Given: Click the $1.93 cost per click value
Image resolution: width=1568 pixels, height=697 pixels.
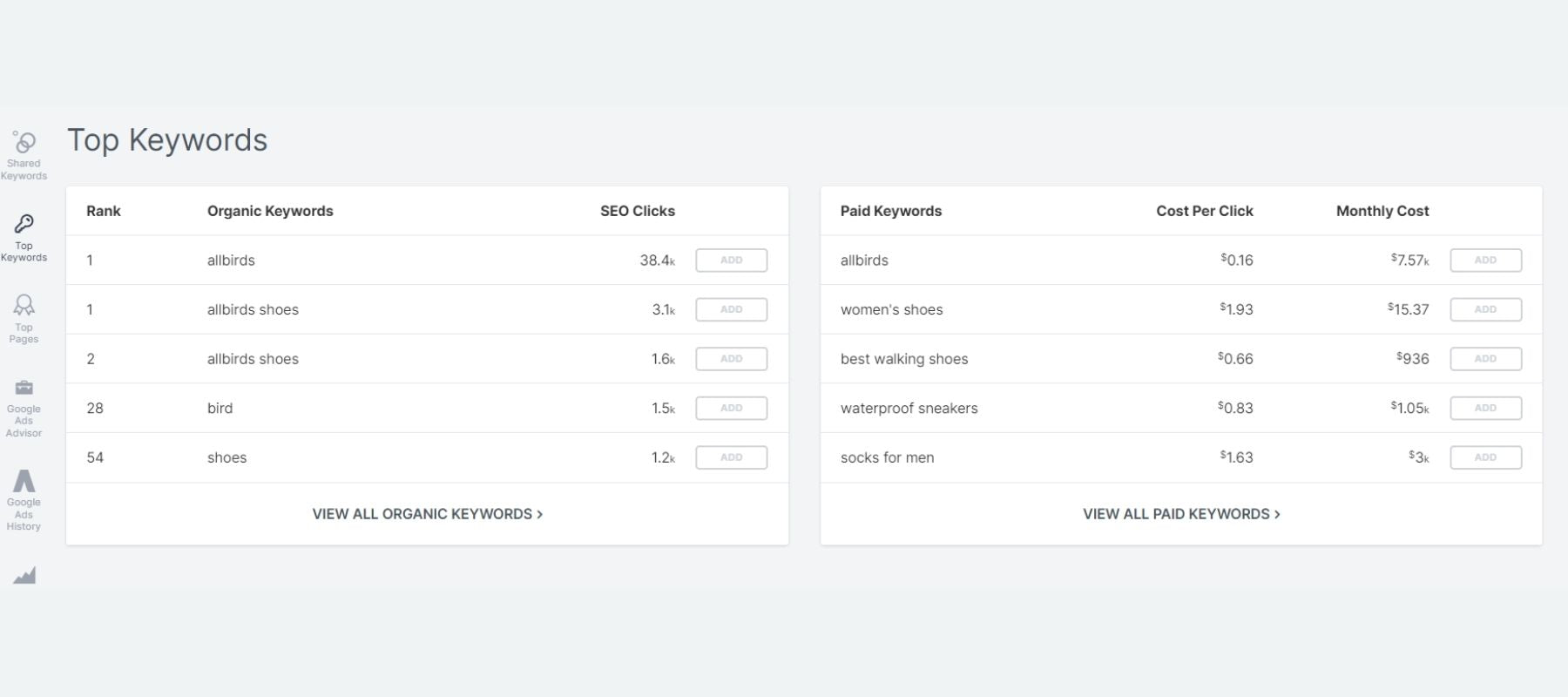Looking at the screenshot, I should [x=1236, y=308].
